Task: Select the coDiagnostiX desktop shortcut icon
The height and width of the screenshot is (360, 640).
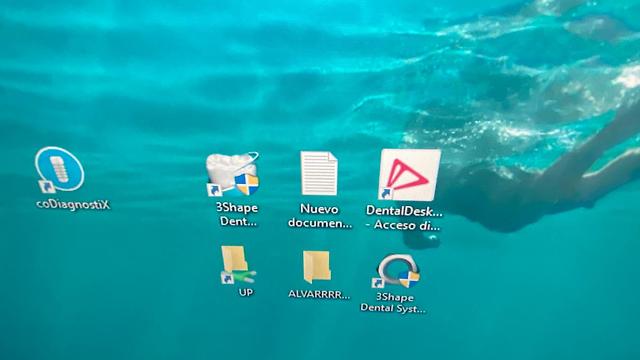Action: [60, 169]
